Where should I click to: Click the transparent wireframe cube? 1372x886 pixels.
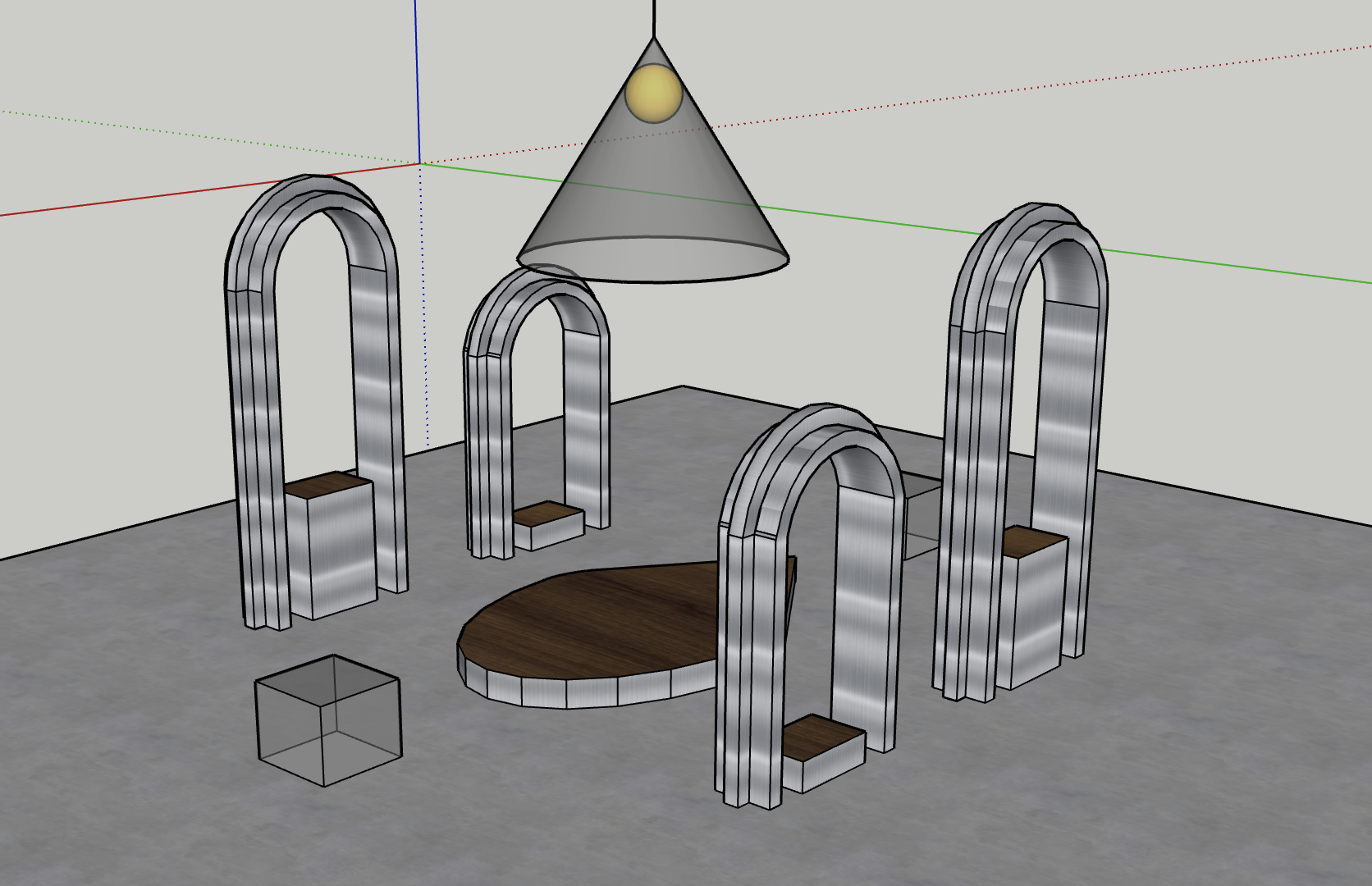(328, 720)
